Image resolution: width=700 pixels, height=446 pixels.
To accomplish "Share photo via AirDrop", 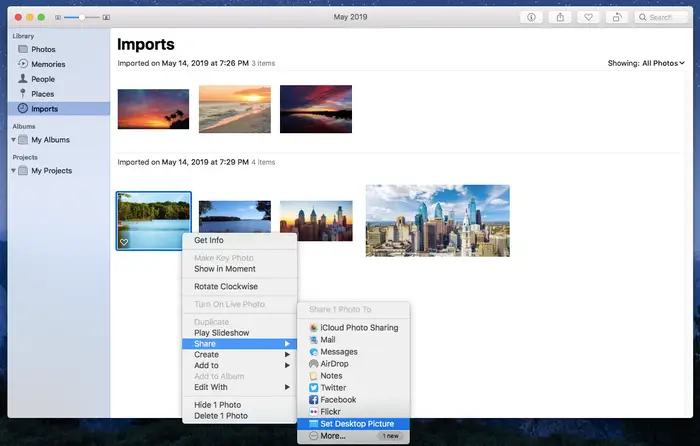I will tap(336, 364).
